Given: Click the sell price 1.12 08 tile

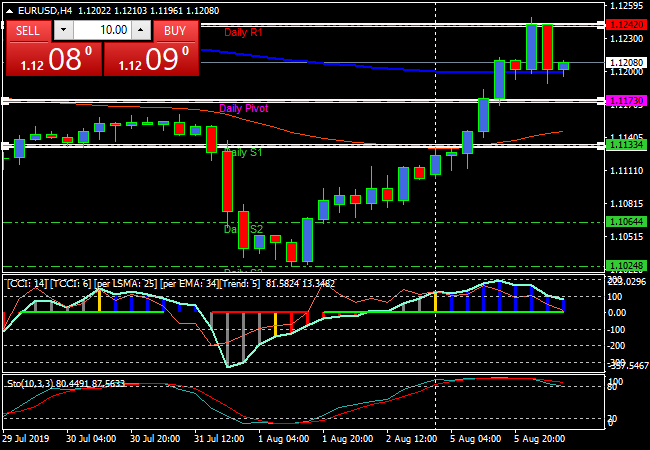Looking at the screenshot, I should [54, 59].
